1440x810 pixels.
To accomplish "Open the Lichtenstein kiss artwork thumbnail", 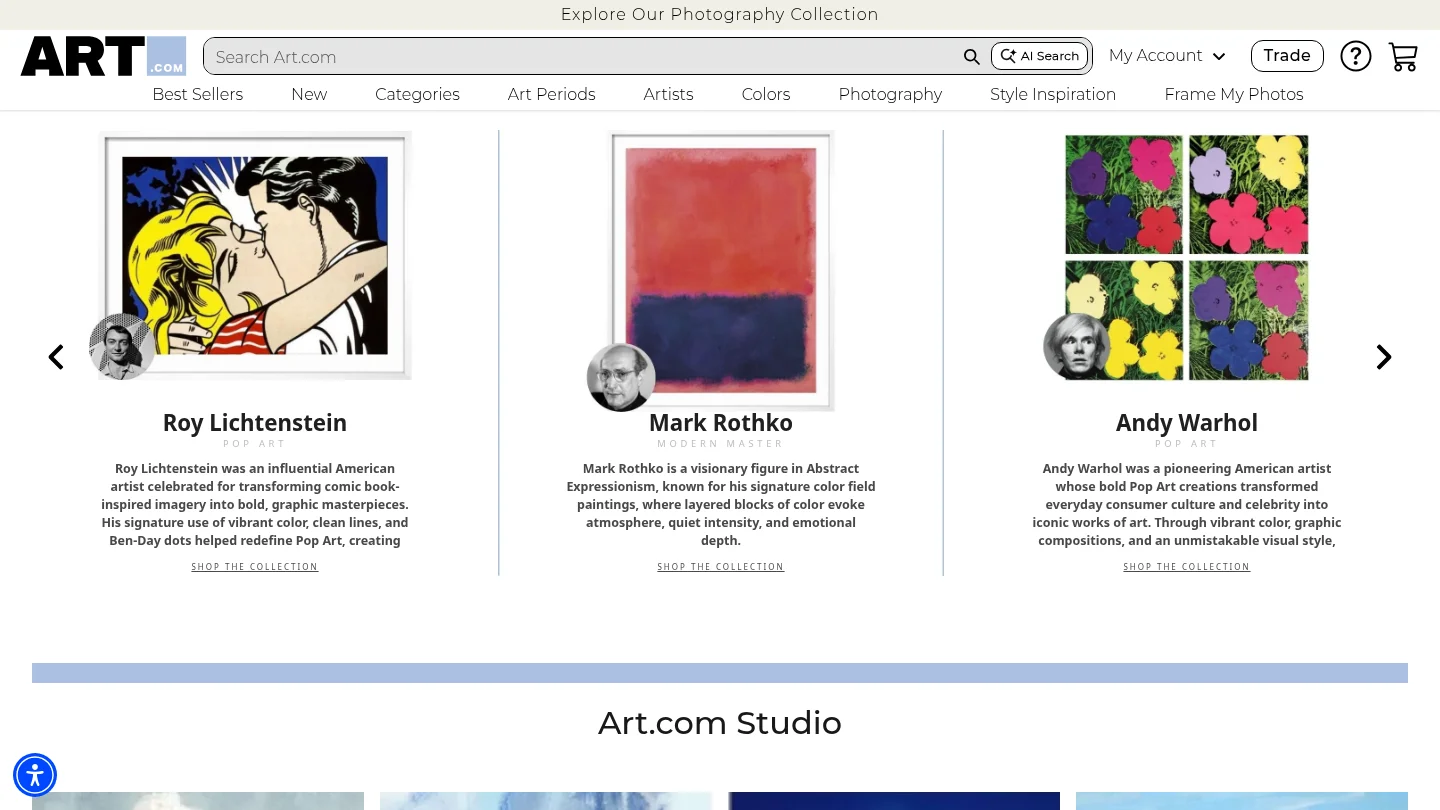I will pos(255,255).
